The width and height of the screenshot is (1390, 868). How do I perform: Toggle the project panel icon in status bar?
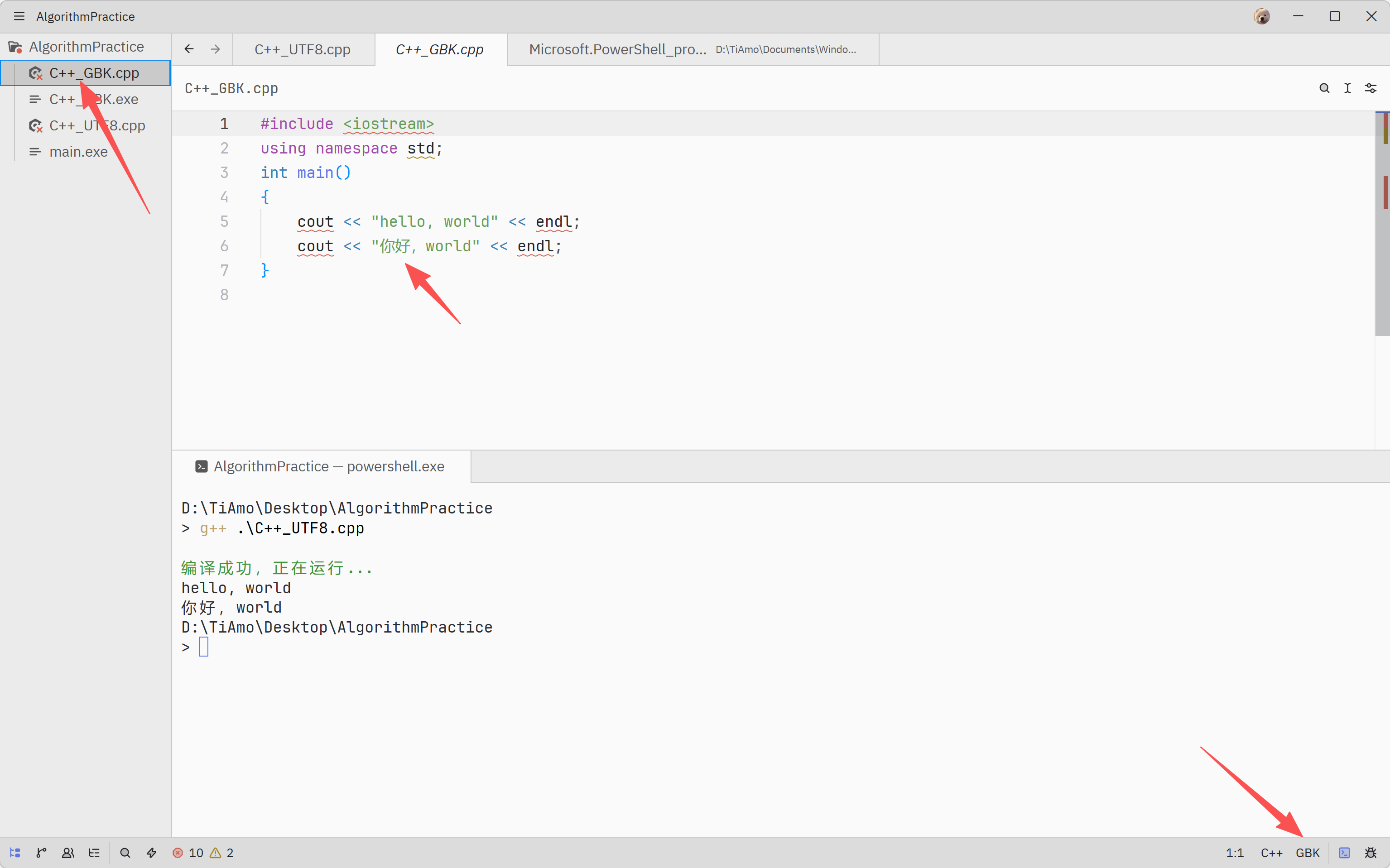[15, 853]
